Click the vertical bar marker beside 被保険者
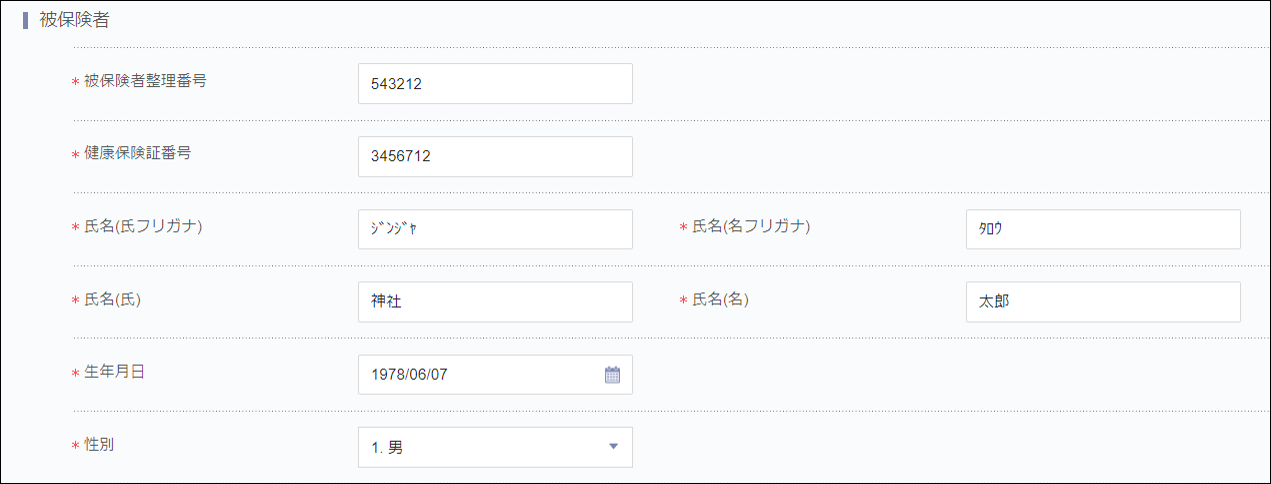 tap(25, 21)
